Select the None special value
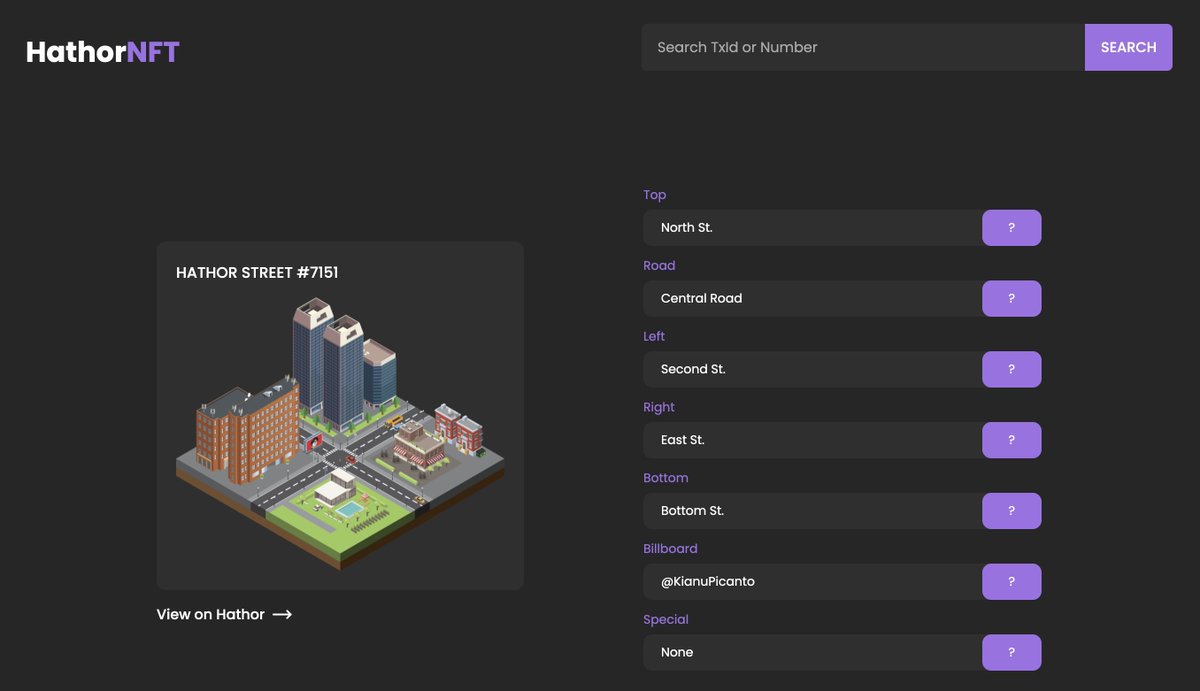 (812, 653)
